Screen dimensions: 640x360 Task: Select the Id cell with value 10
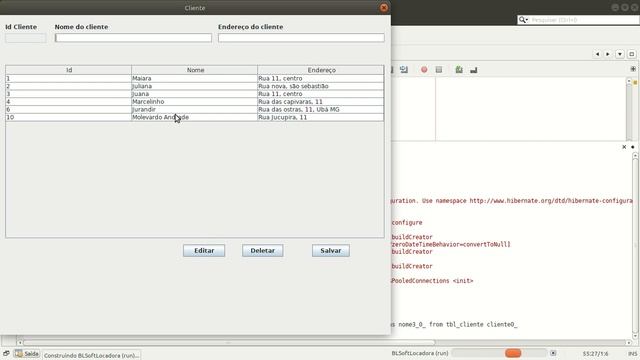69,117
